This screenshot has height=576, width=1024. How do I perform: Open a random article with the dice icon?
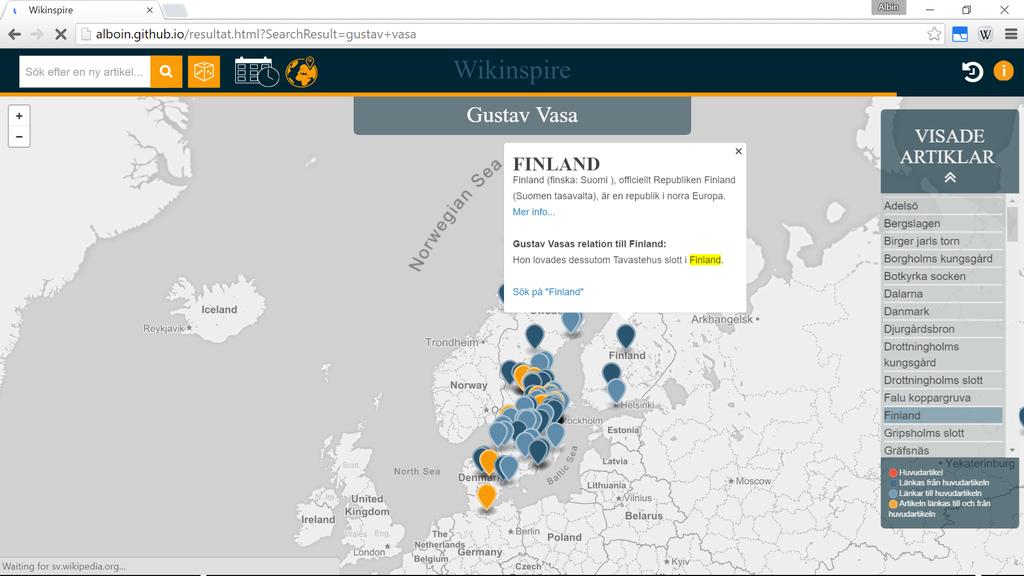pos(204,72)
